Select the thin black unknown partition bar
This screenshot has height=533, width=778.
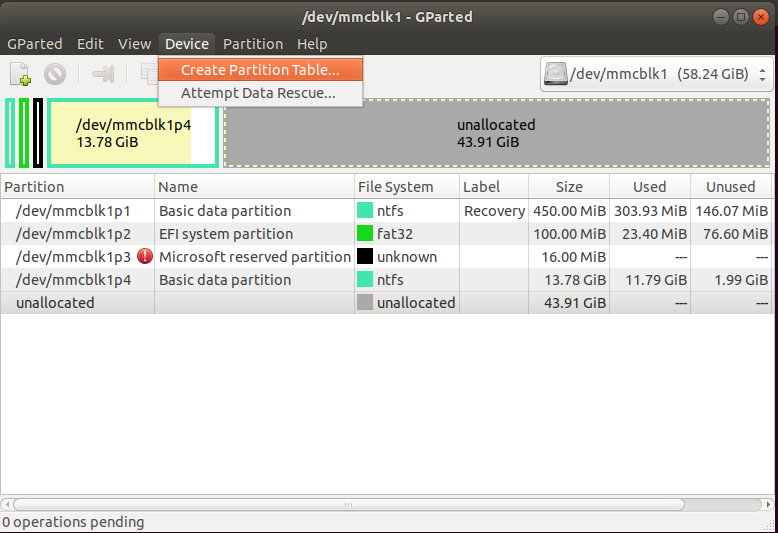[38, 133]
